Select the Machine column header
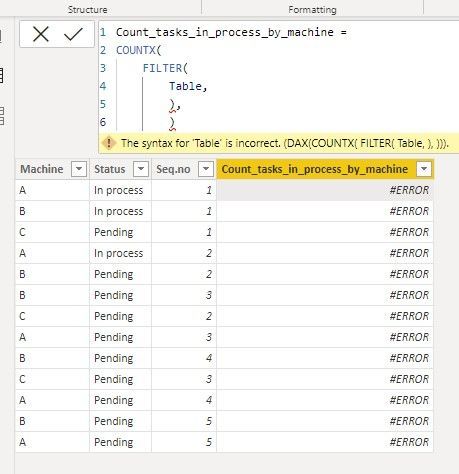 click(x=42, y=169)
